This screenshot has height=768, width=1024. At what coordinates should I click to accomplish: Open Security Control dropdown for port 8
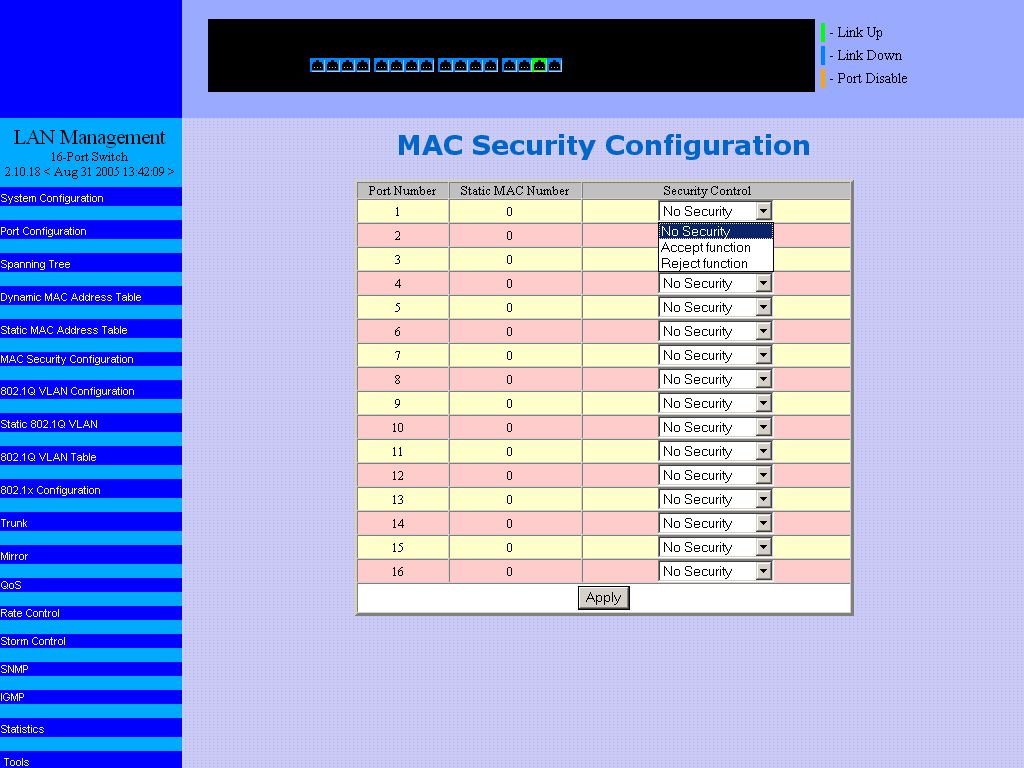[x=715, y=380]
